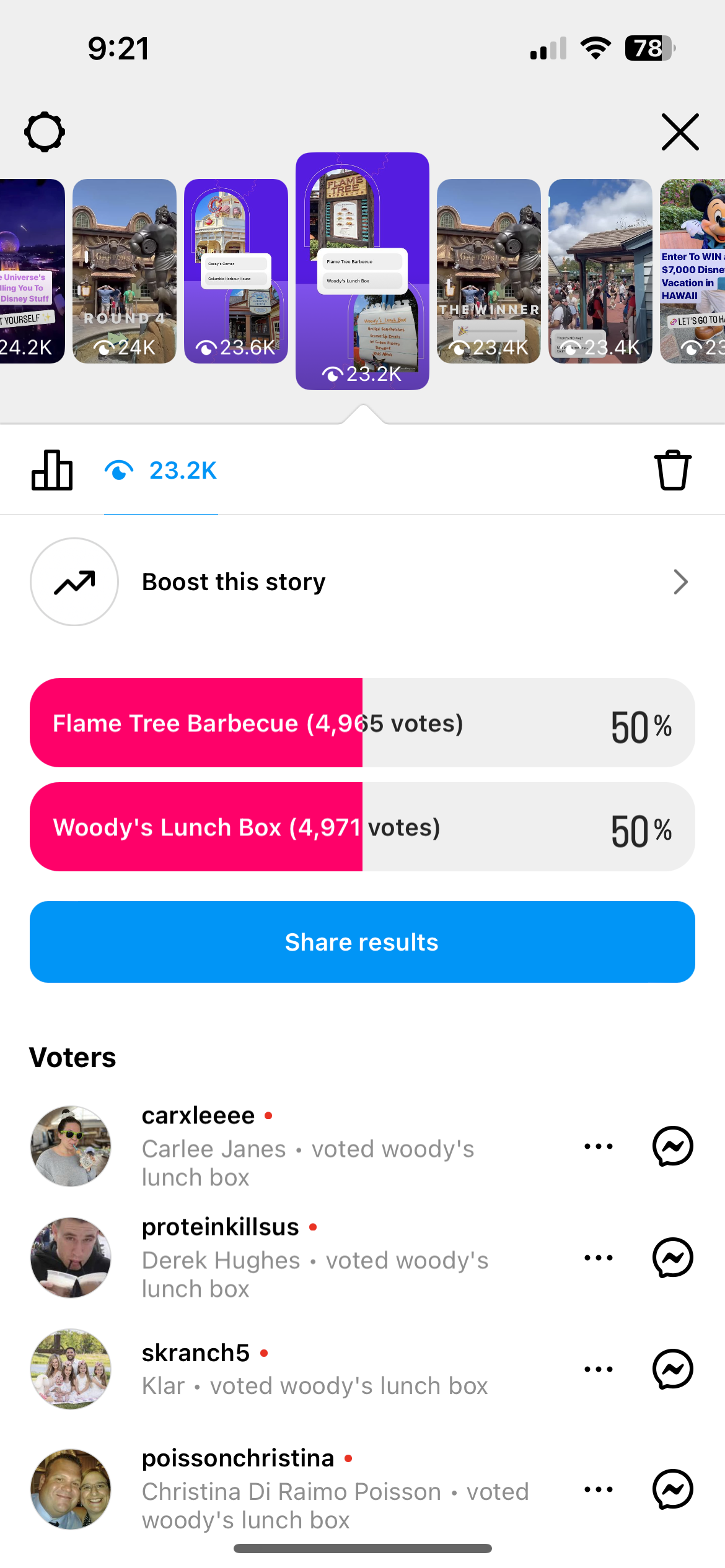Tap the trash icon to delete story
Screen dimensions: 725x1568
(x=672, y=471)
